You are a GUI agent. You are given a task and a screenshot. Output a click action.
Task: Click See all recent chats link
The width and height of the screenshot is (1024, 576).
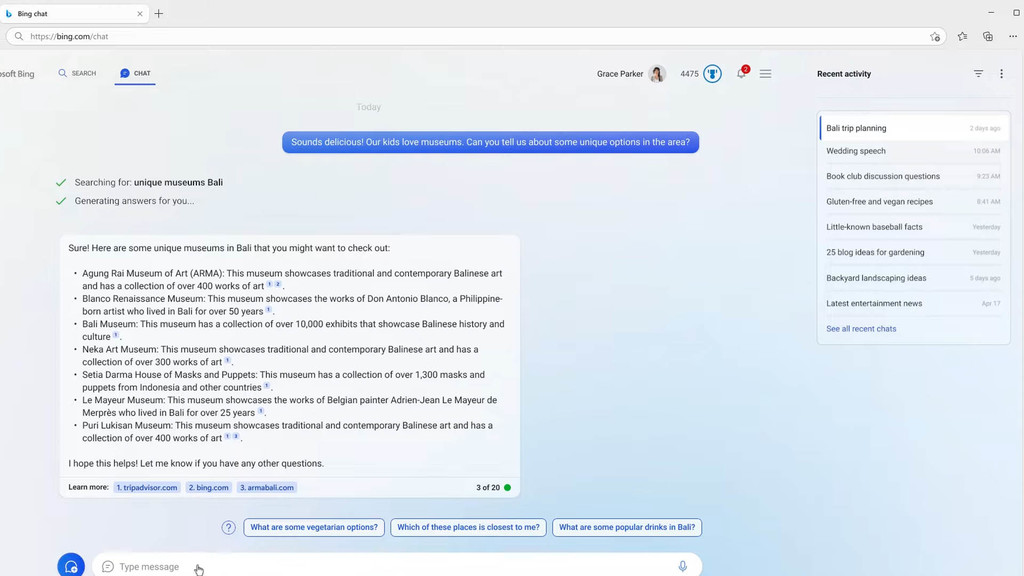tap(861, 329)
